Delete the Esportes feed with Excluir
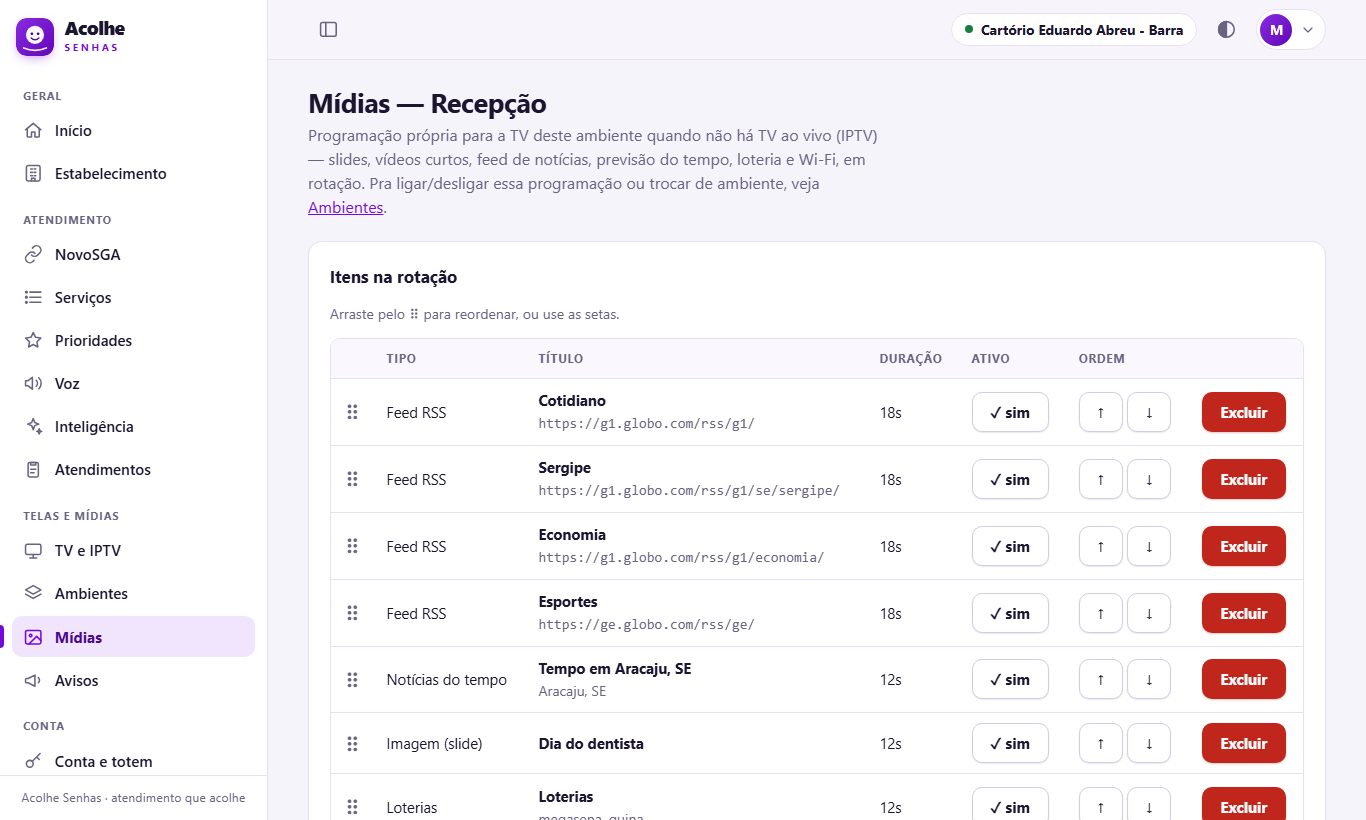Viewport: 1366px width, 820px height. point(1244,613)
